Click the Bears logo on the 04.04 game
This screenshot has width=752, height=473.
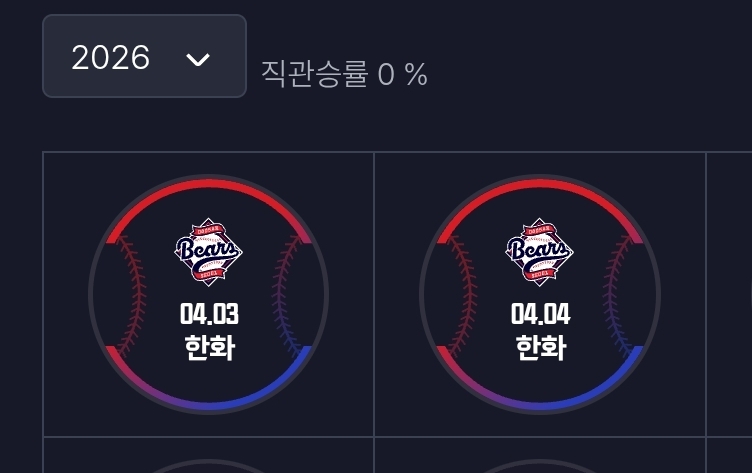click(x=540, y=252)
